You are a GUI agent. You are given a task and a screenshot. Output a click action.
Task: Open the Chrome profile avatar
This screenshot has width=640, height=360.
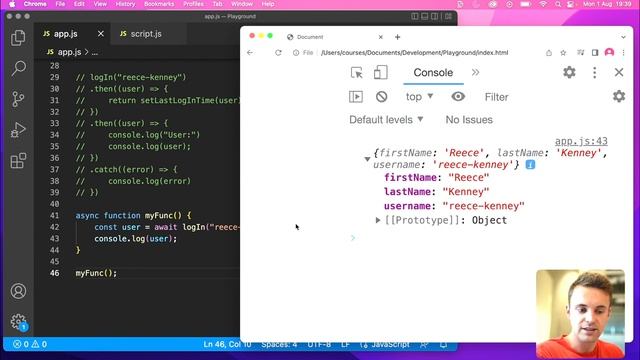[x=609, y=52]
